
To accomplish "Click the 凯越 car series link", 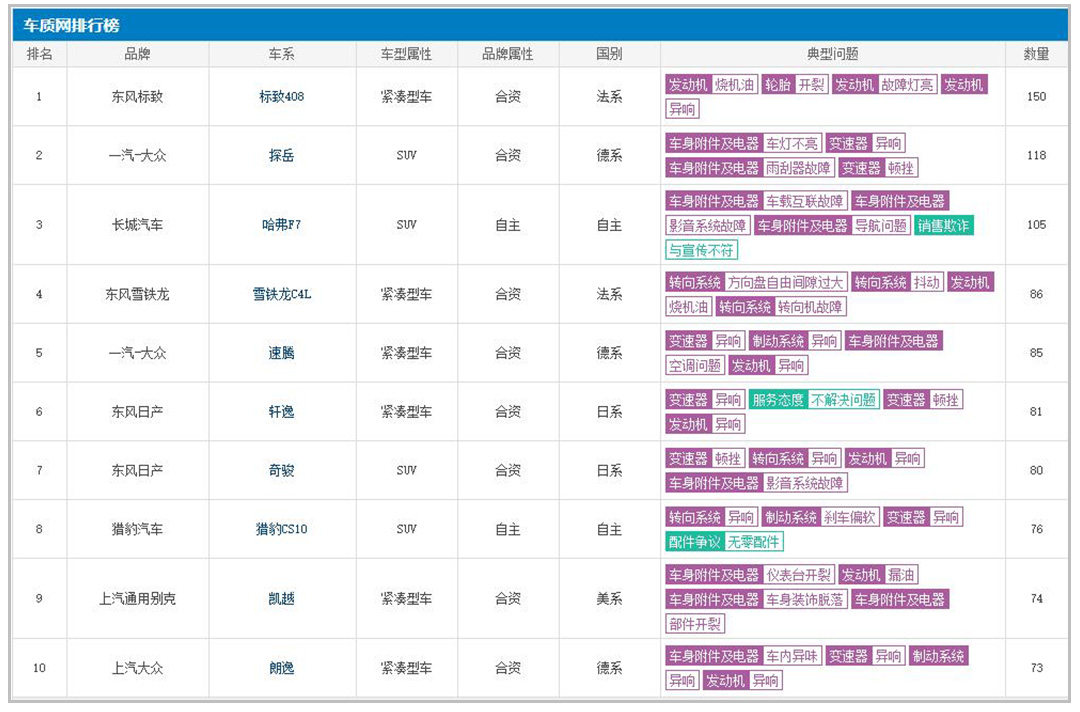I will click(282, 599).
